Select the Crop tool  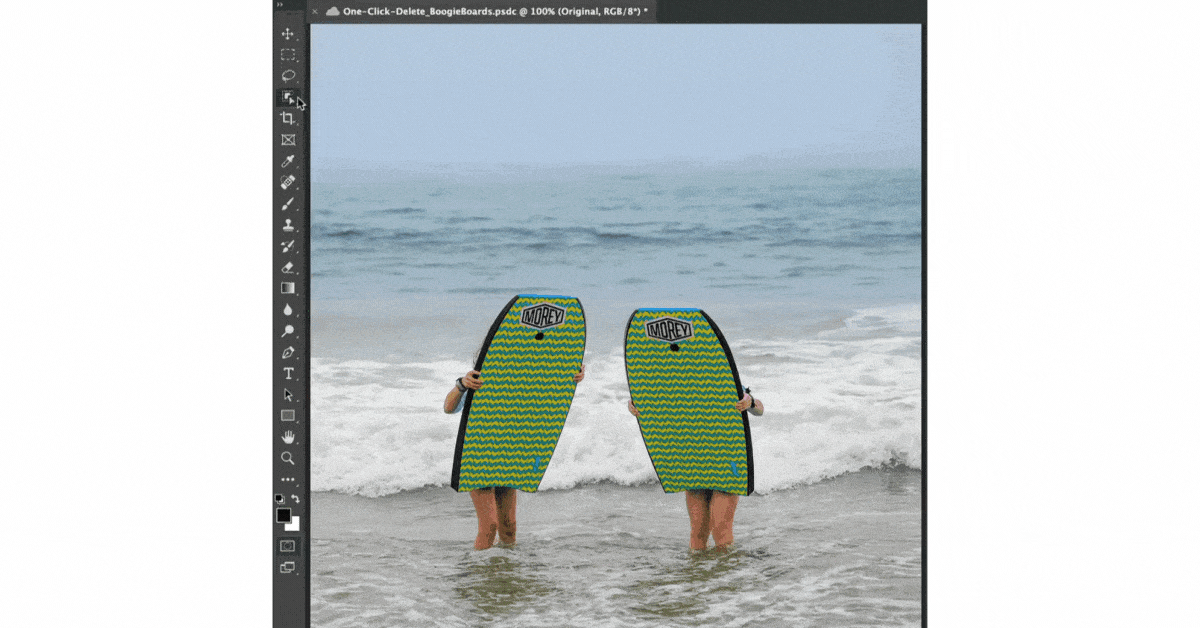(x=288, y=119)
